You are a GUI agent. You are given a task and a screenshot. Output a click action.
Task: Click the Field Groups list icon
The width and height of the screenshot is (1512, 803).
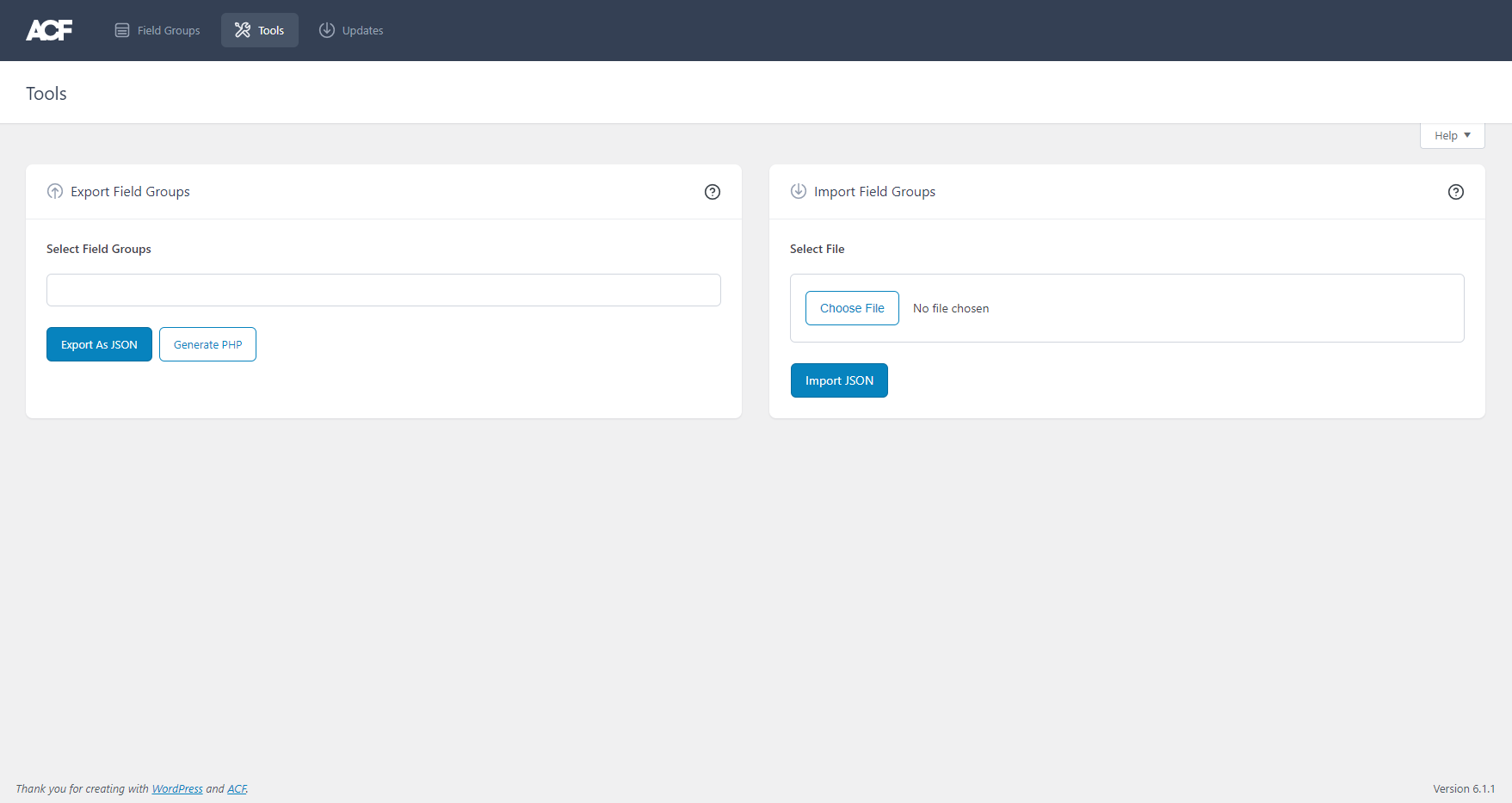click(122, 30)
